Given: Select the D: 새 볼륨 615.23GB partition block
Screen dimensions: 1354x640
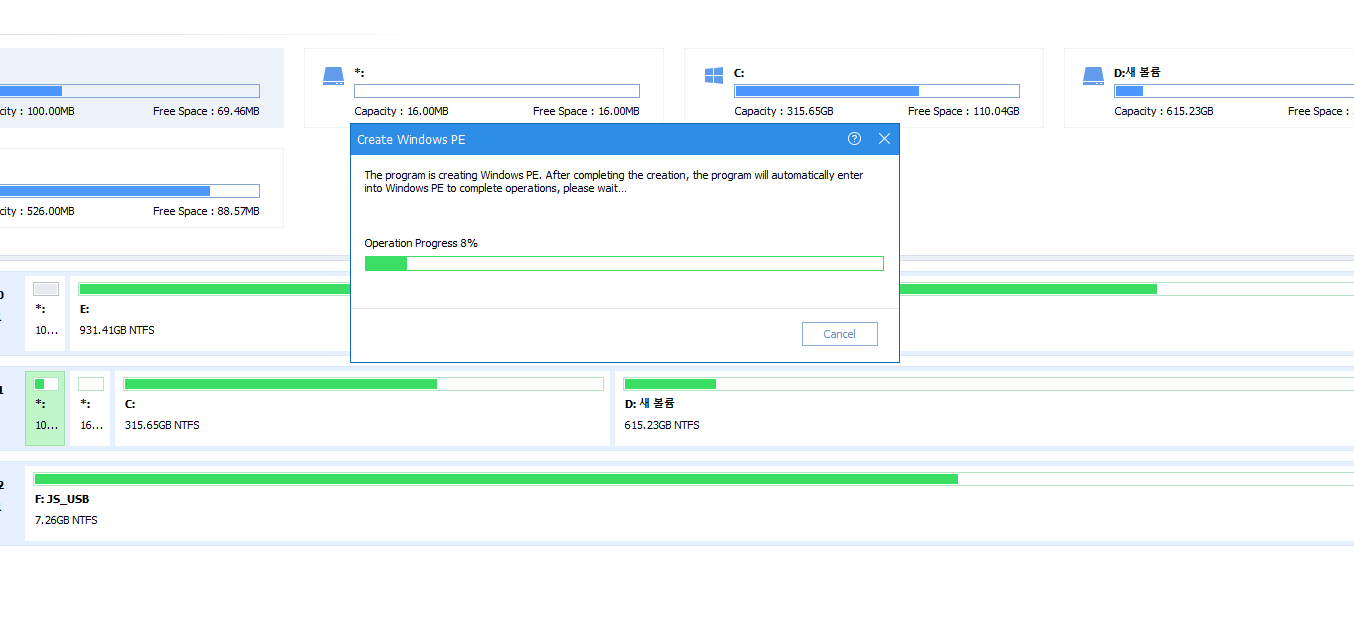Looking at the screenshot, I should click(x=984, y=408).
